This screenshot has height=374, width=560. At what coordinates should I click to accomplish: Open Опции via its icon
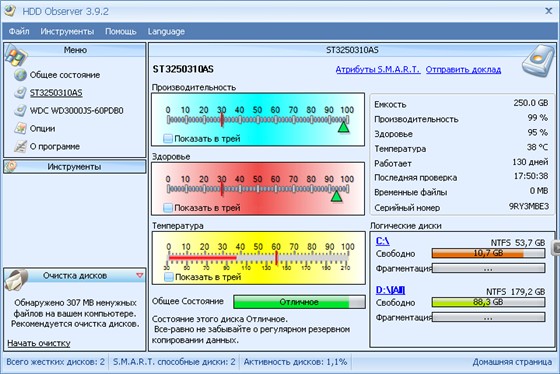(x=20, y=128)
